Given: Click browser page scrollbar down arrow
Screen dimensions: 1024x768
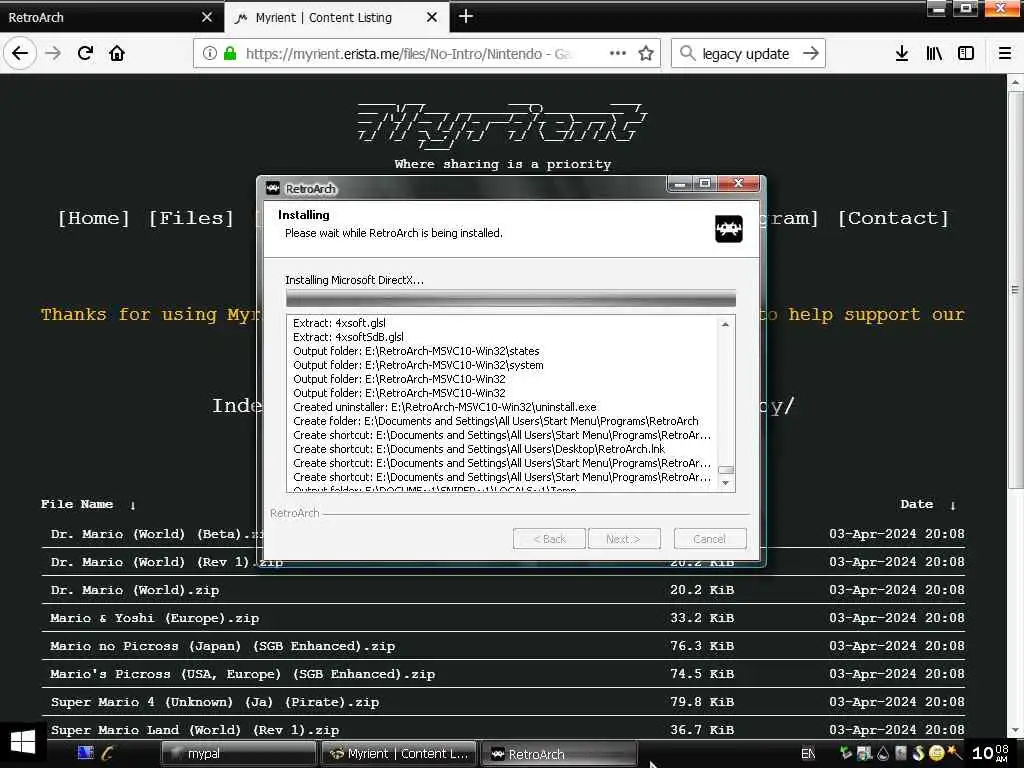Looking at the screenshot, I should 1015,730.
